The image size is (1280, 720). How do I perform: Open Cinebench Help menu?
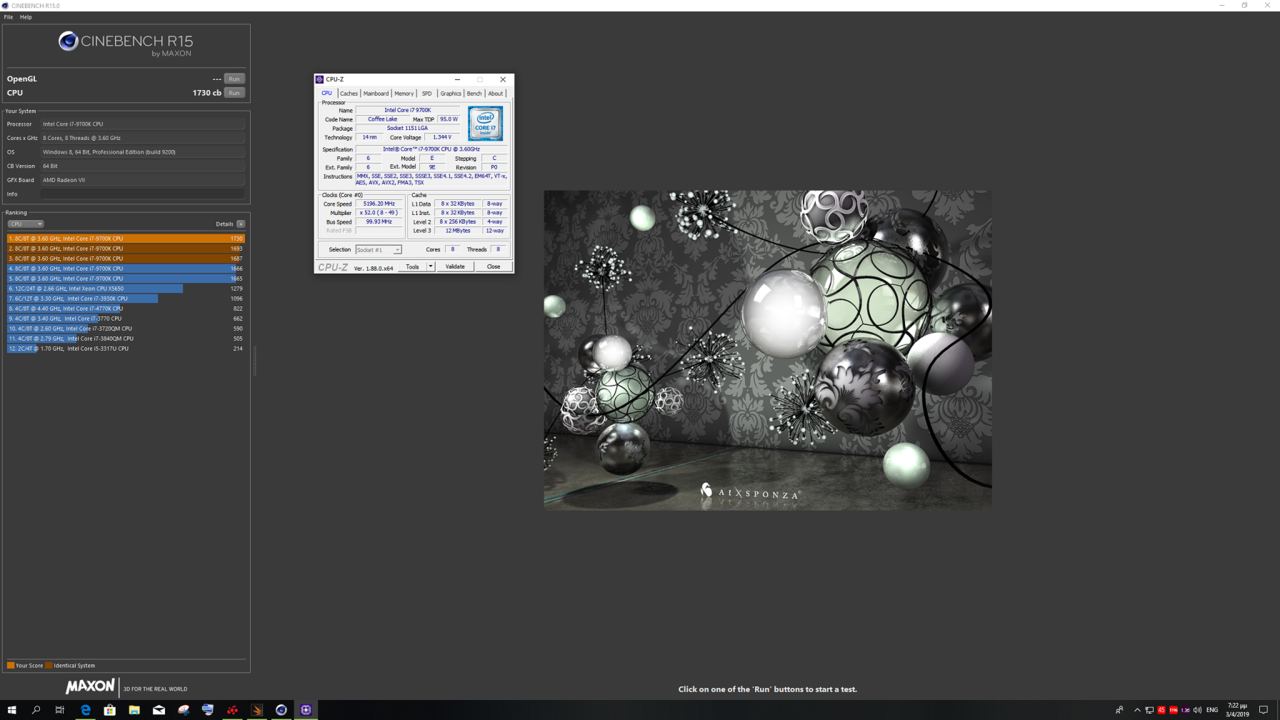point(26,17)
